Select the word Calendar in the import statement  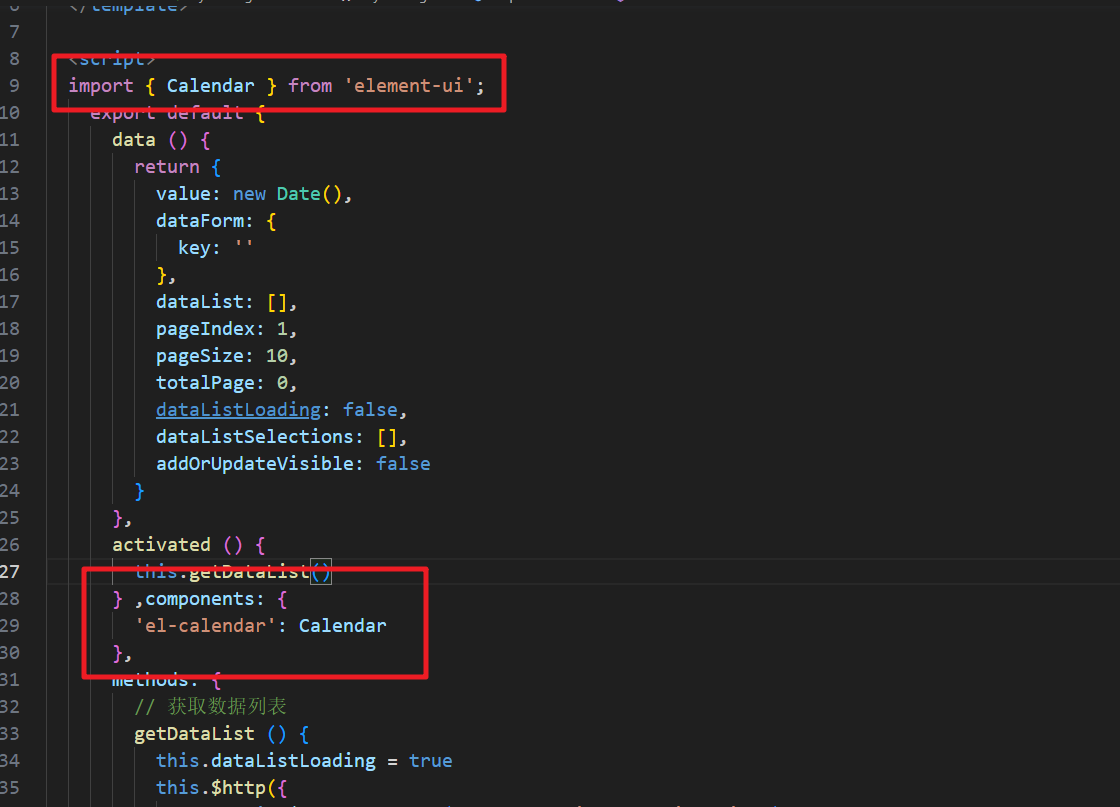click(210, 86)
